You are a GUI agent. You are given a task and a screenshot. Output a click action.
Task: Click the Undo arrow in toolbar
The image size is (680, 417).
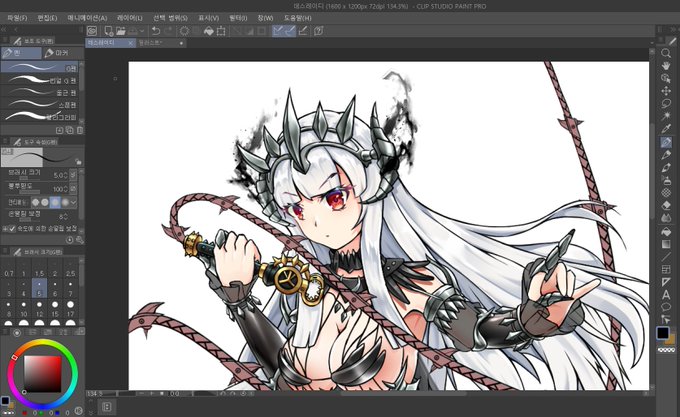(156, 31)
